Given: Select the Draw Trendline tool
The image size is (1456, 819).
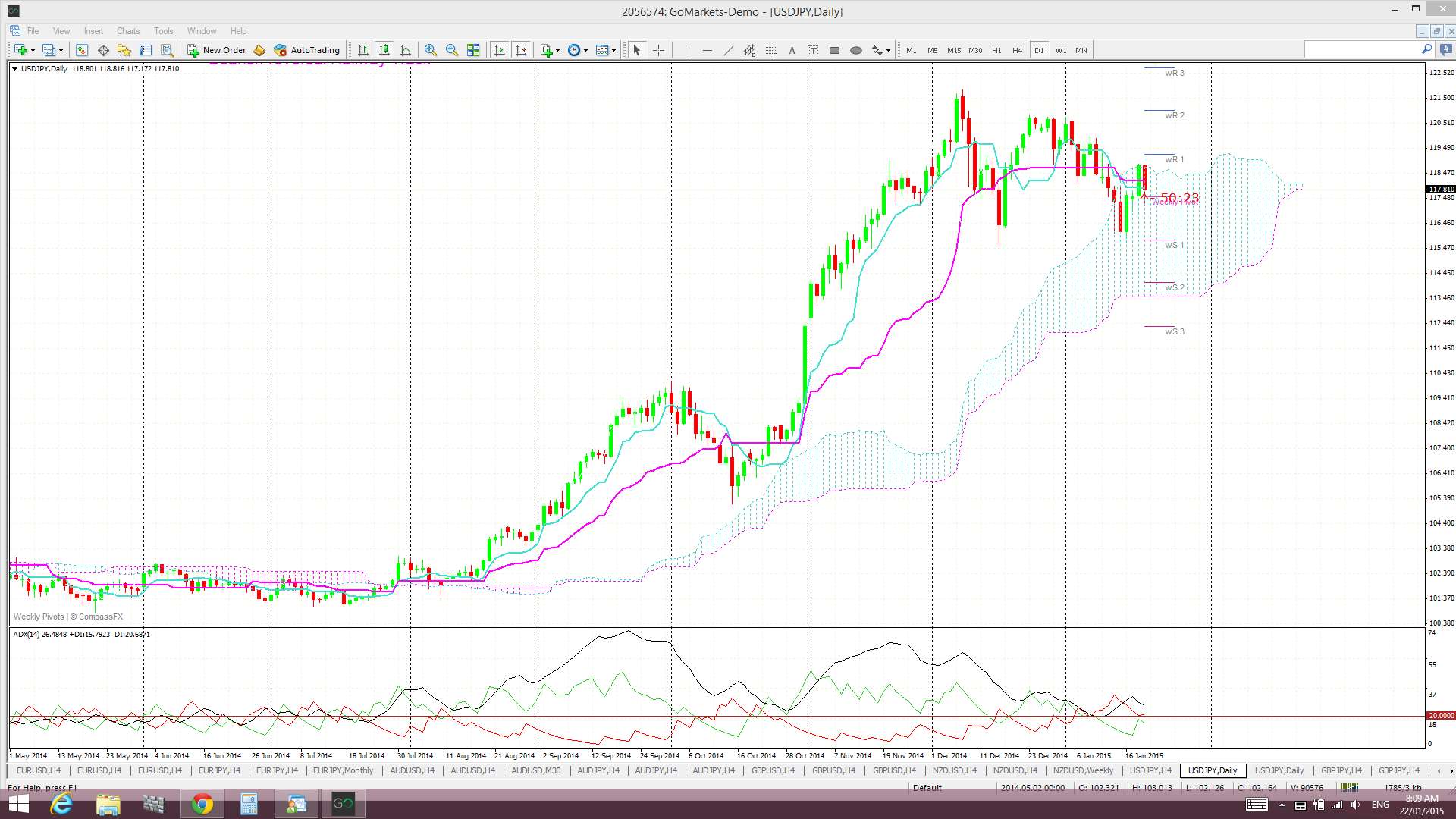Looking at the screenshot, I should (x=728, y=50).
